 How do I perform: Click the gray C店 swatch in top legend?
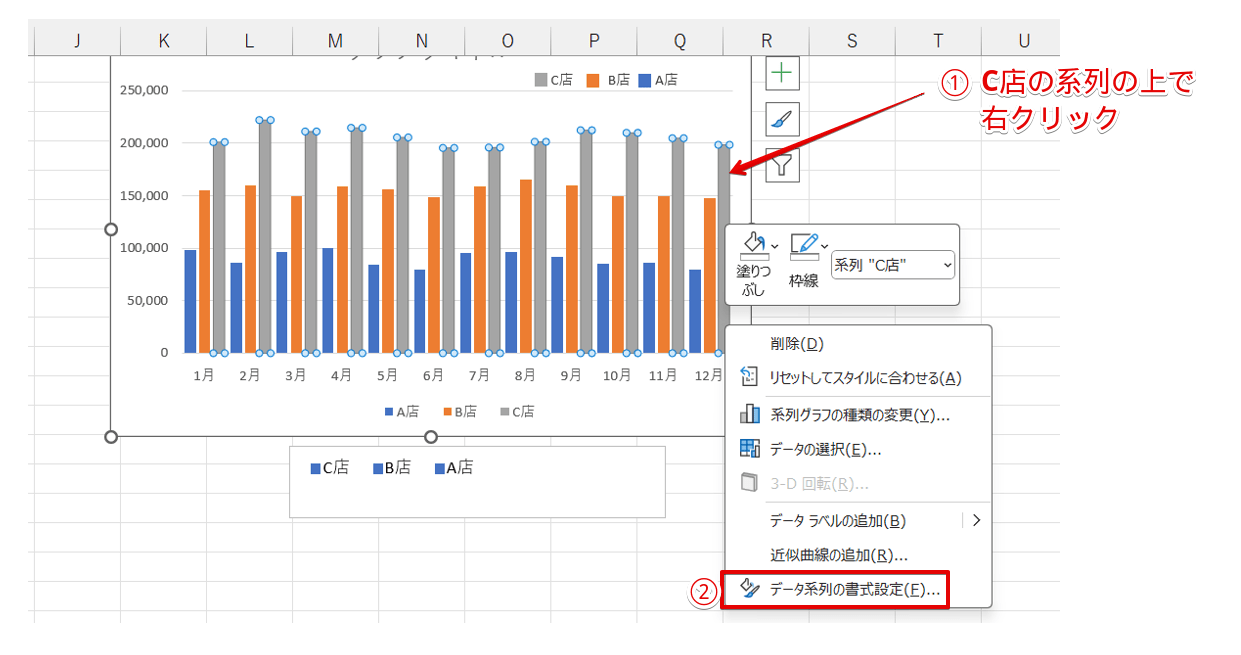pos(540,80)
